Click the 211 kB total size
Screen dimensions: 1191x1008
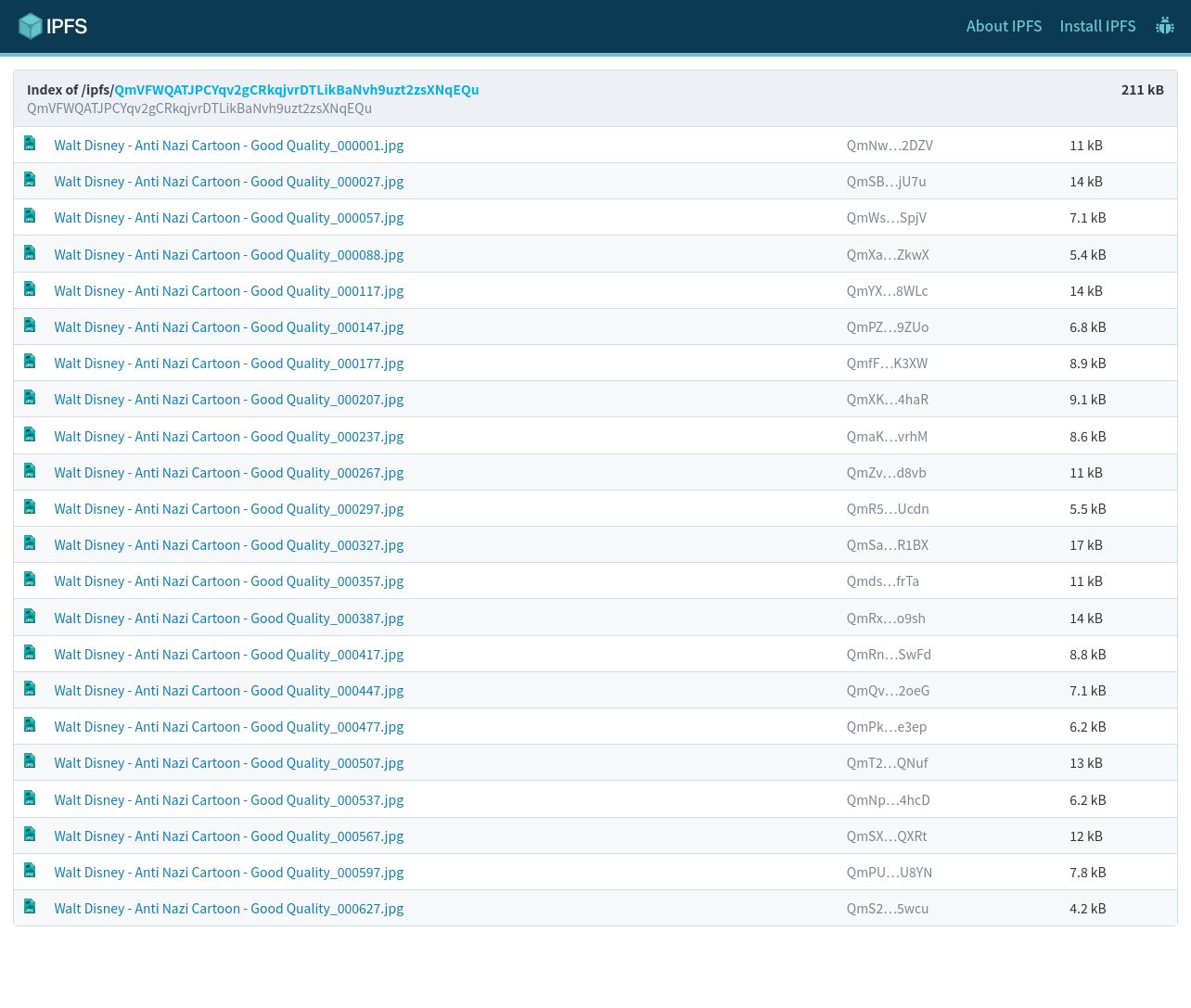(x=1142, y=90)
